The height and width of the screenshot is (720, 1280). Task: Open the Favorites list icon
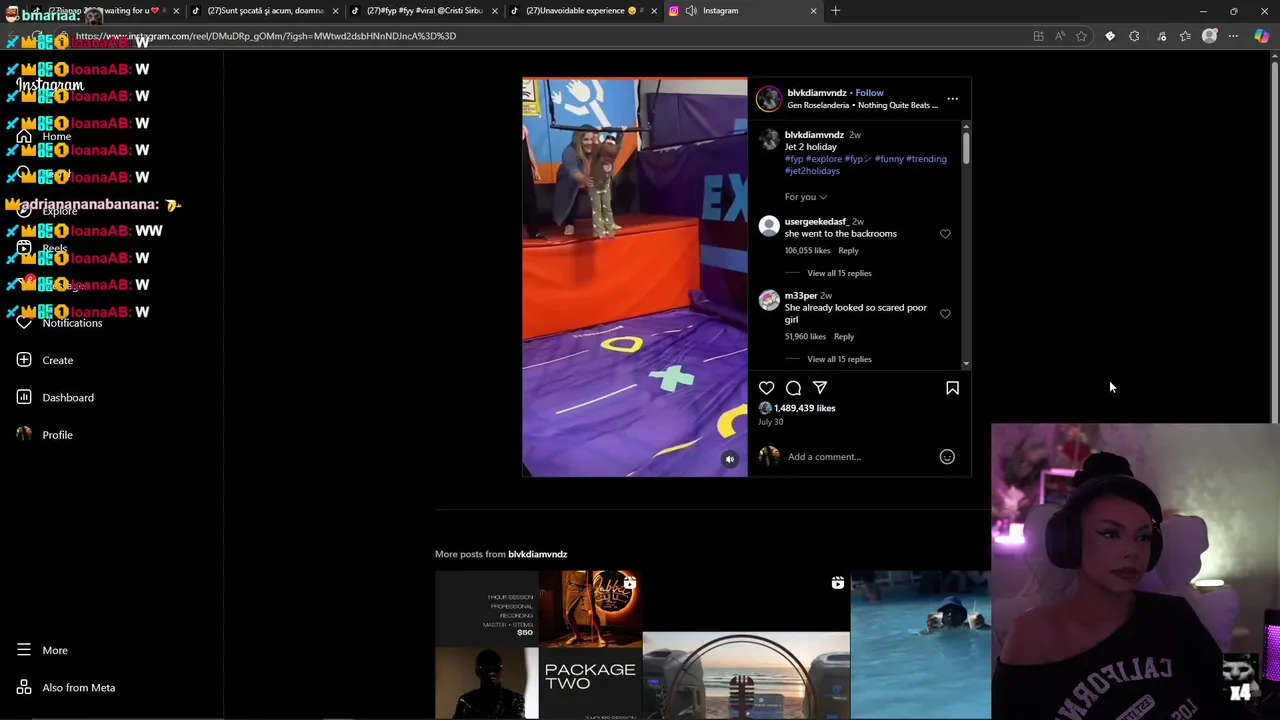[1185, 36]
